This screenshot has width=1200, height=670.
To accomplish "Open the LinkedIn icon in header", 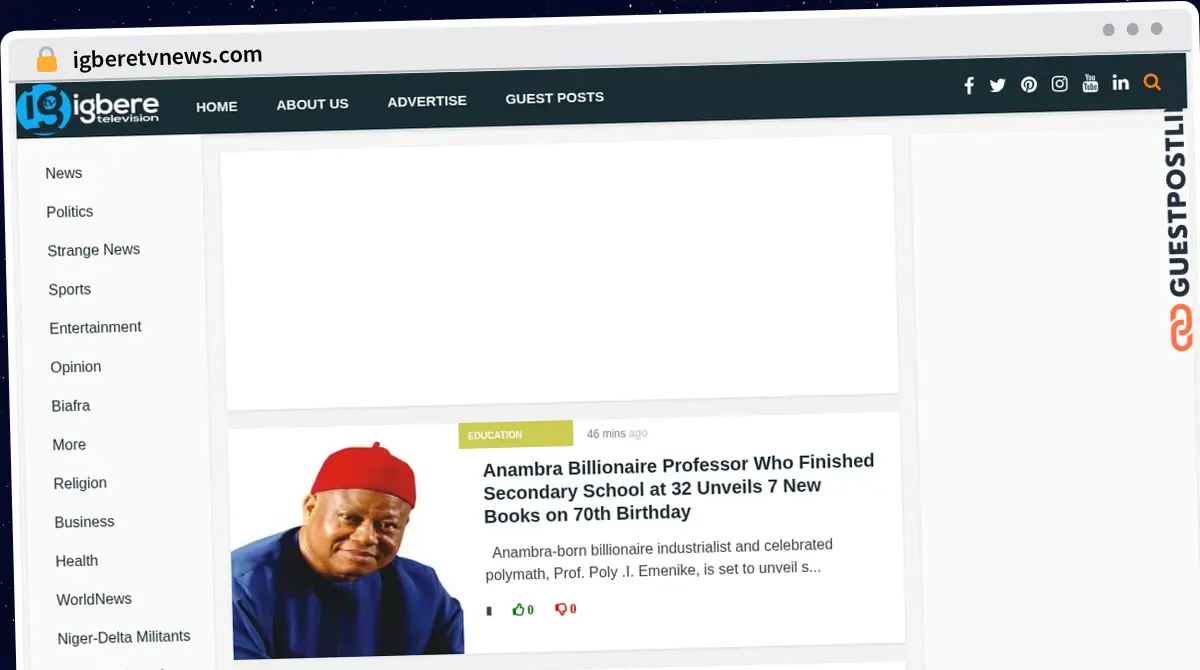I will [x=1121, y=82].
